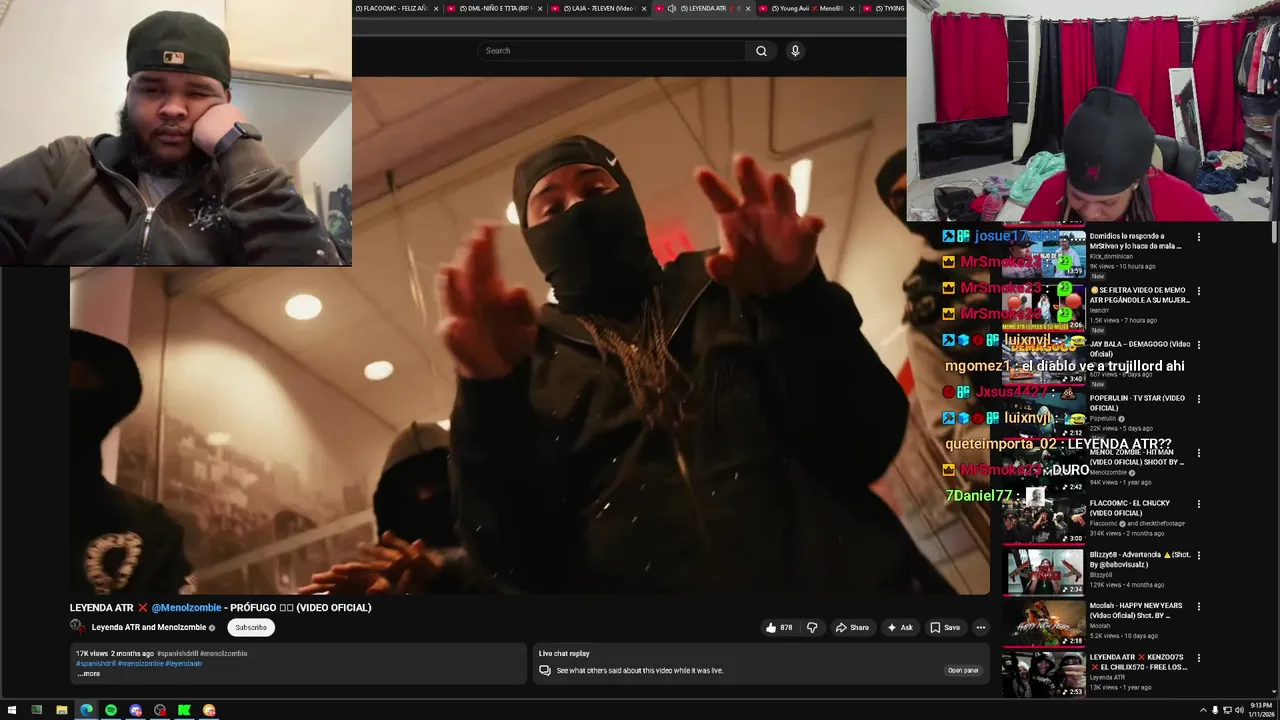Open the Ask AI button

(900, 628)
